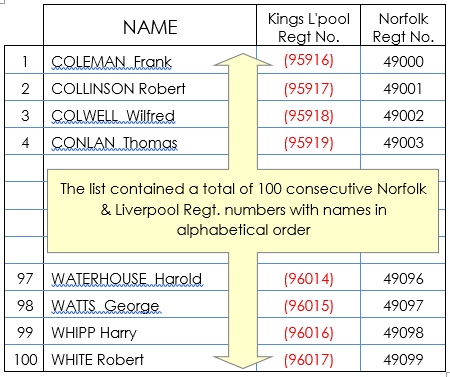Select the red number (95916)
The width and height of the screenshot is (450, 377).
tap(309, 60)
